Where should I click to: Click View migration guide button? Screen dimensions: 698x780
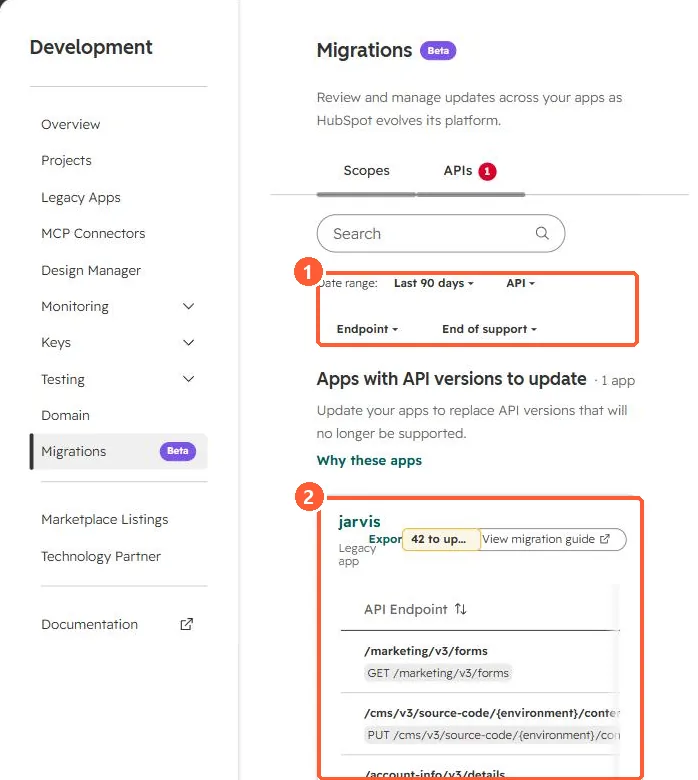(552, 539)
